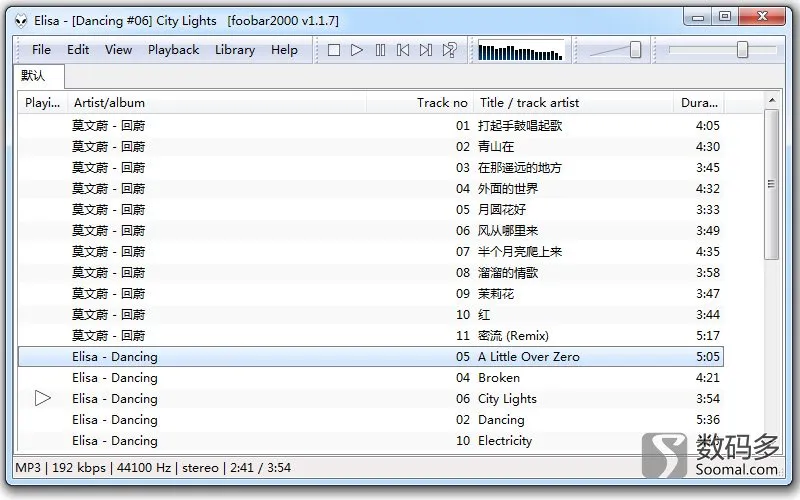Click 莫文蔚 - 回蔚 in track 05 row
This screenshot has height=500, width=800.
click(x=108, y=210)
